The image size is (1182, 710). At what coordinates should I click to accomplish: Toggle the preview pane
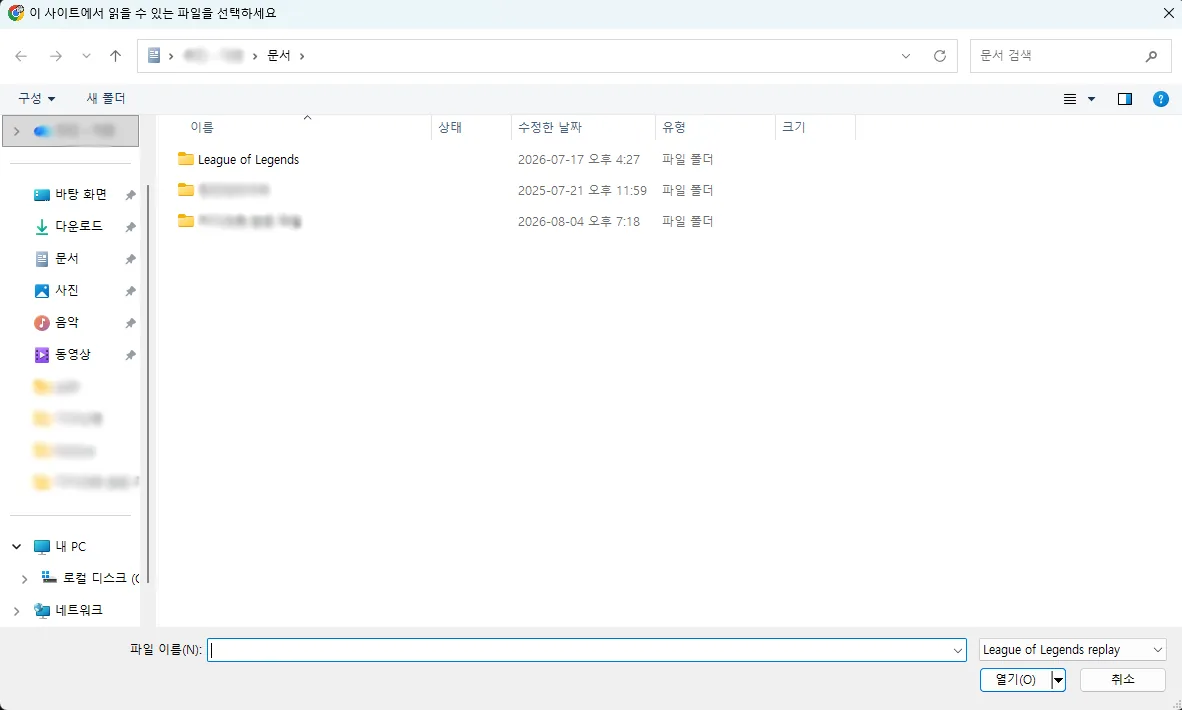pyautogui.click(x=1125, y=99)
